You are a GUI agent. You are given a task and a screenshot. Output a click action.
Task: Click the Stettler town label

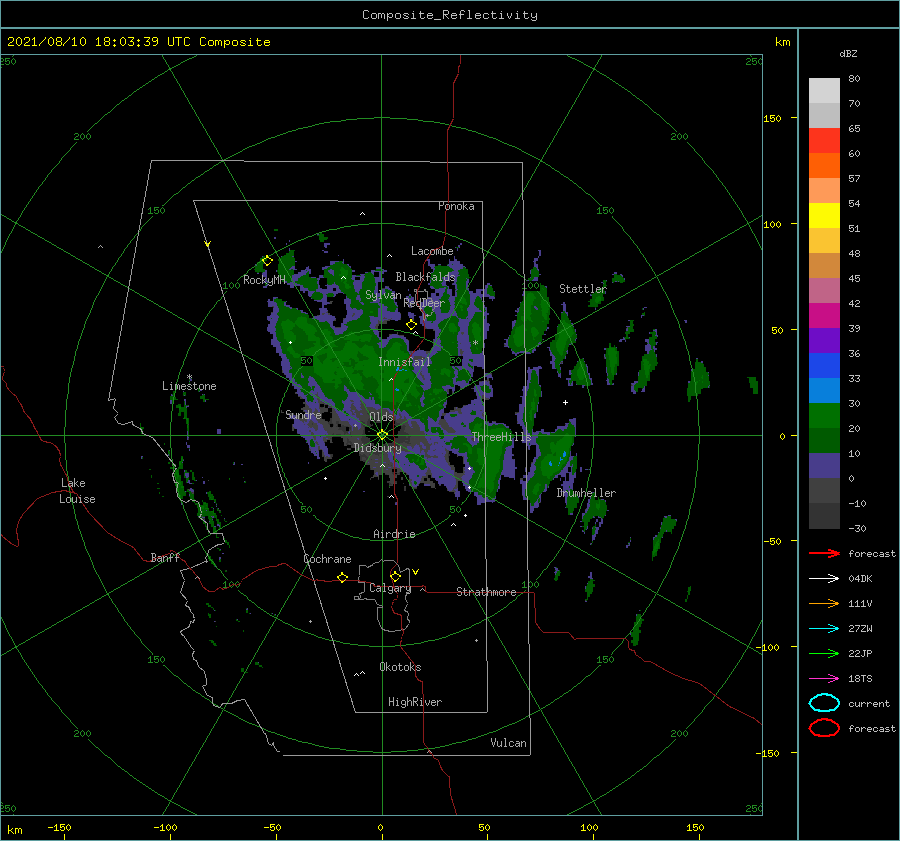583,289
